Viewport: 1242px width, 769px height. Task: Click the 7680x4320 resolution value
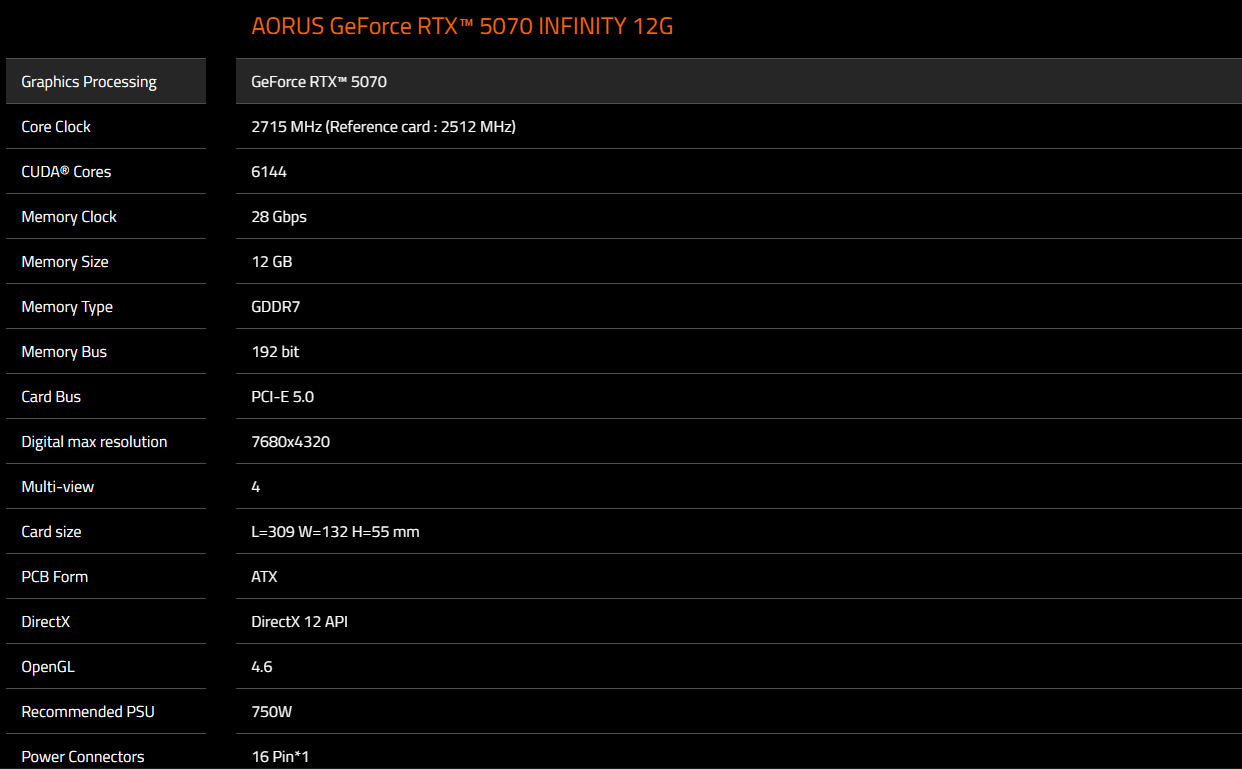coord(291,442)
